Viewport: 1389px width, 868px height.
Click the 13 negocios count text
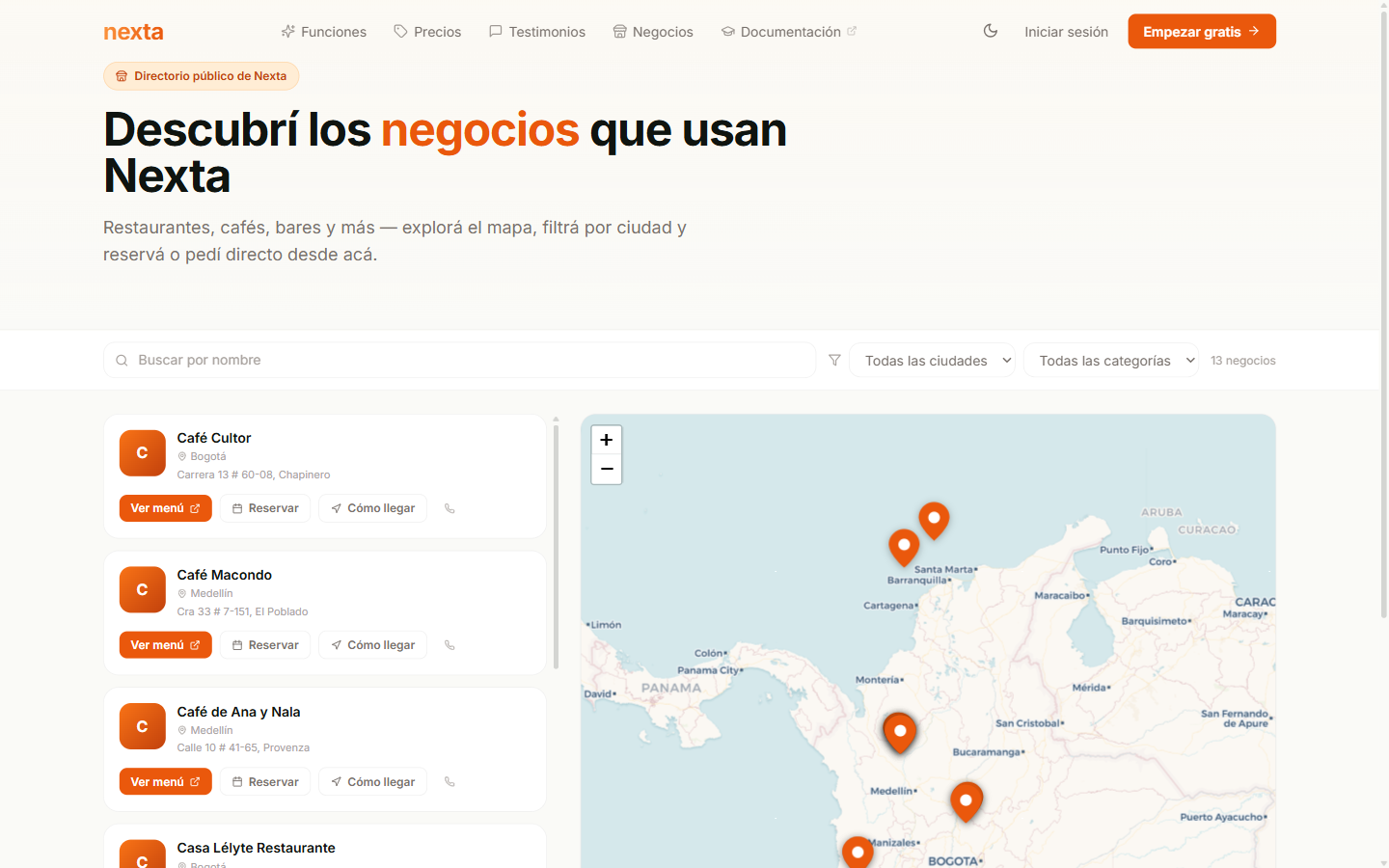pyautogui.click(x=1243, y=361)
